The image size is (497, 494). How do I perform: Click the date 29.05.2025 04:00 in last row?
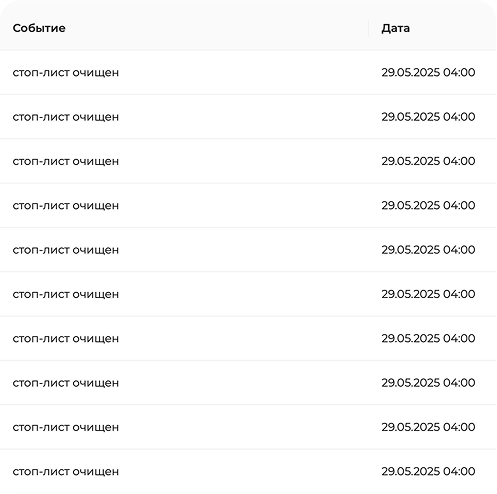click(428, 471)
